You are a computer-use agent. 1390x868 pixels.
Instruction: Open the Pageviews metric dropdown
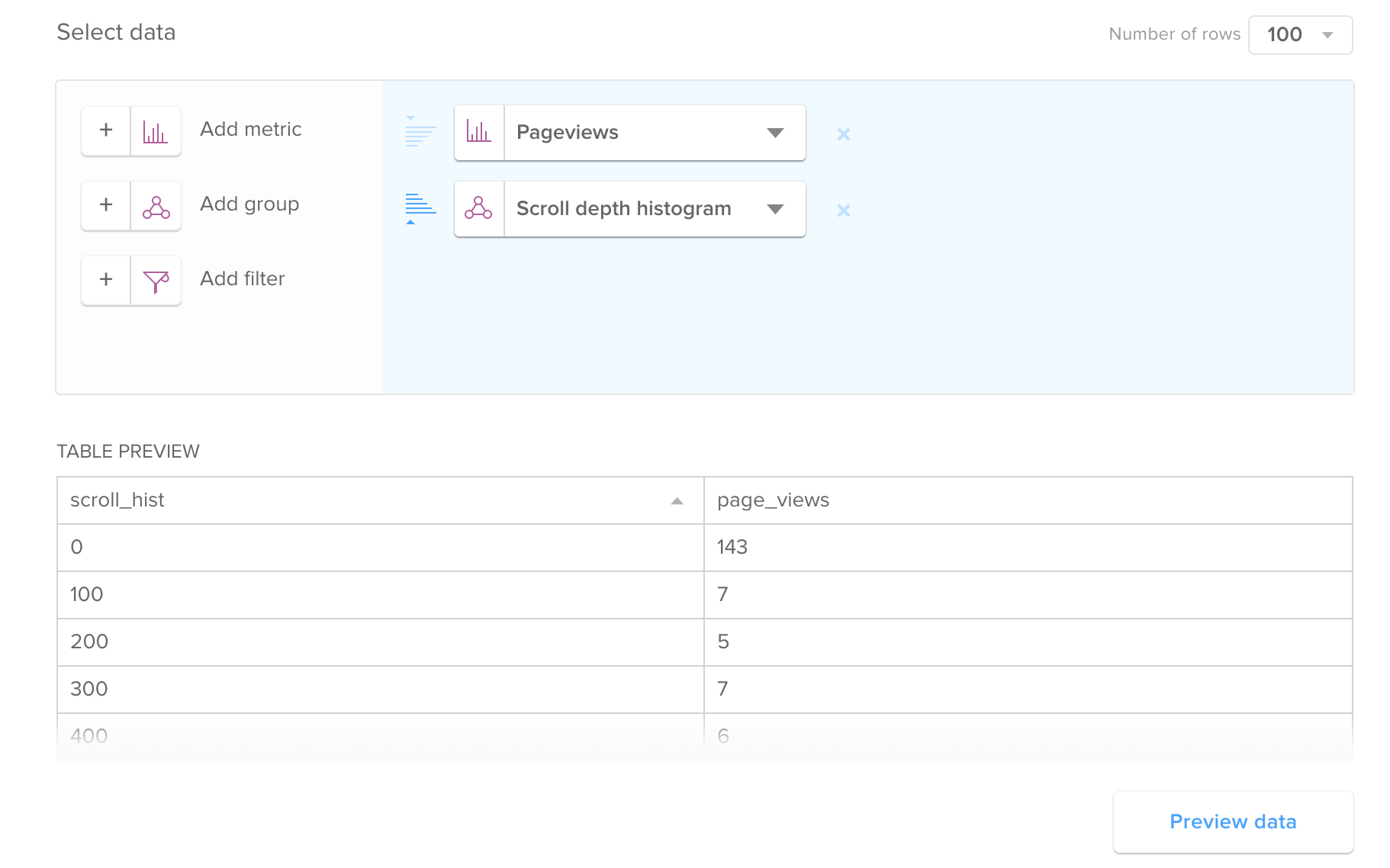tap(655, 133)
